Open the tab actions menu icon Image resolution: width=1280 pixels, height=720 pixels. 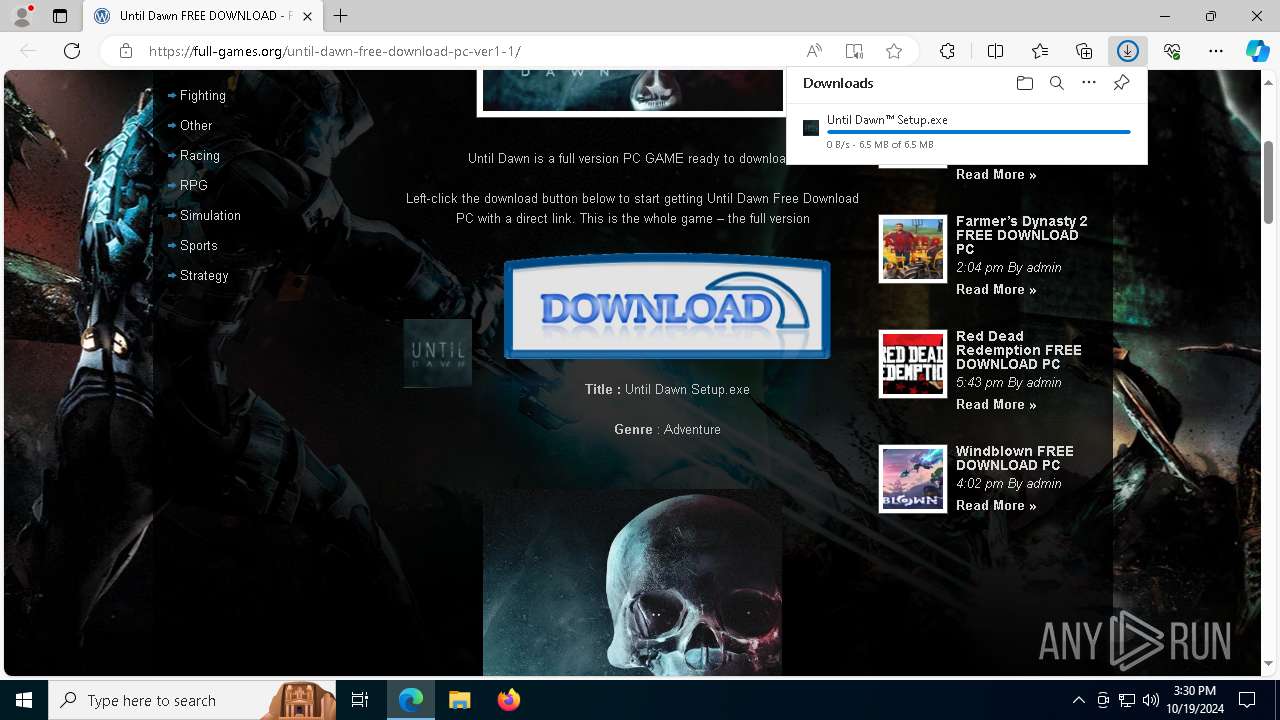(60, 16)
